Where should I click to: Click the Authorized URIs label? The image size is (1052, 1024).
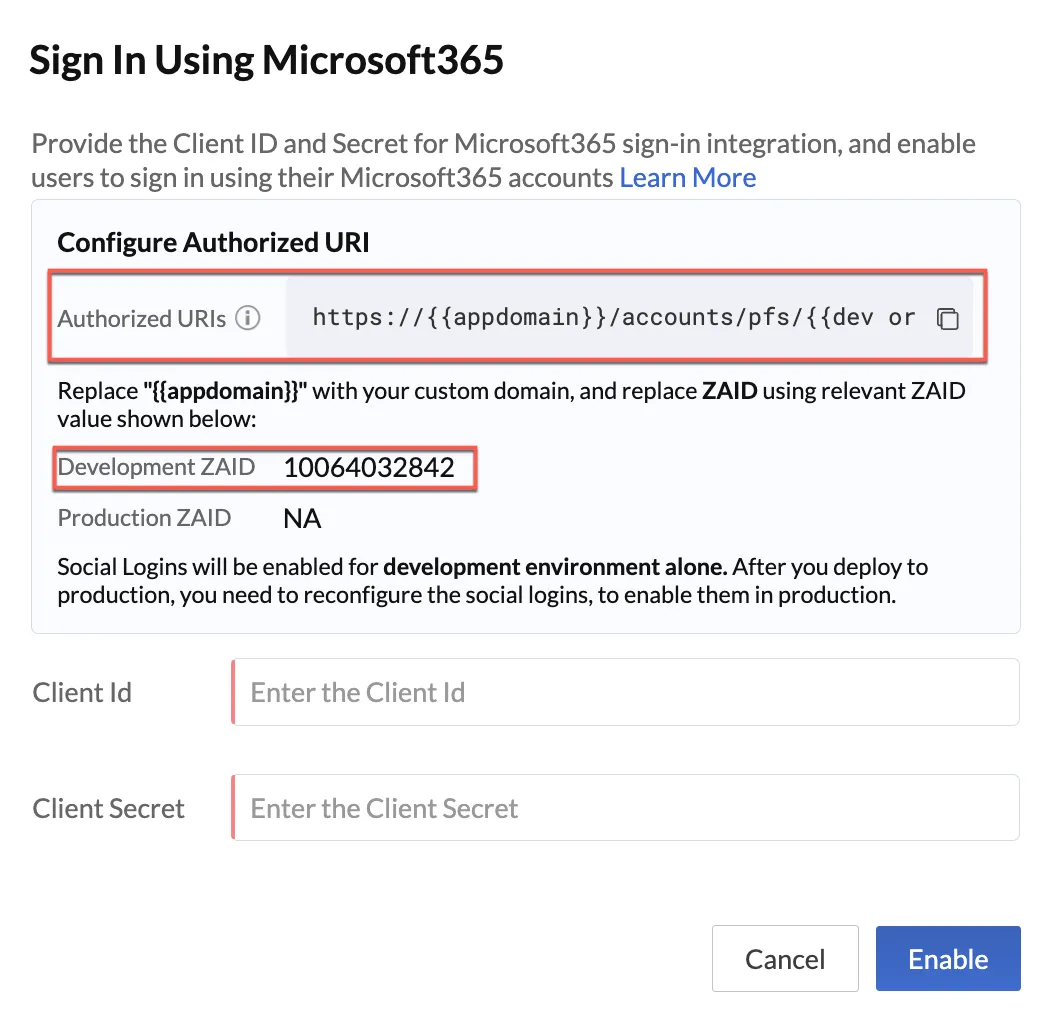tap(142, 318)
